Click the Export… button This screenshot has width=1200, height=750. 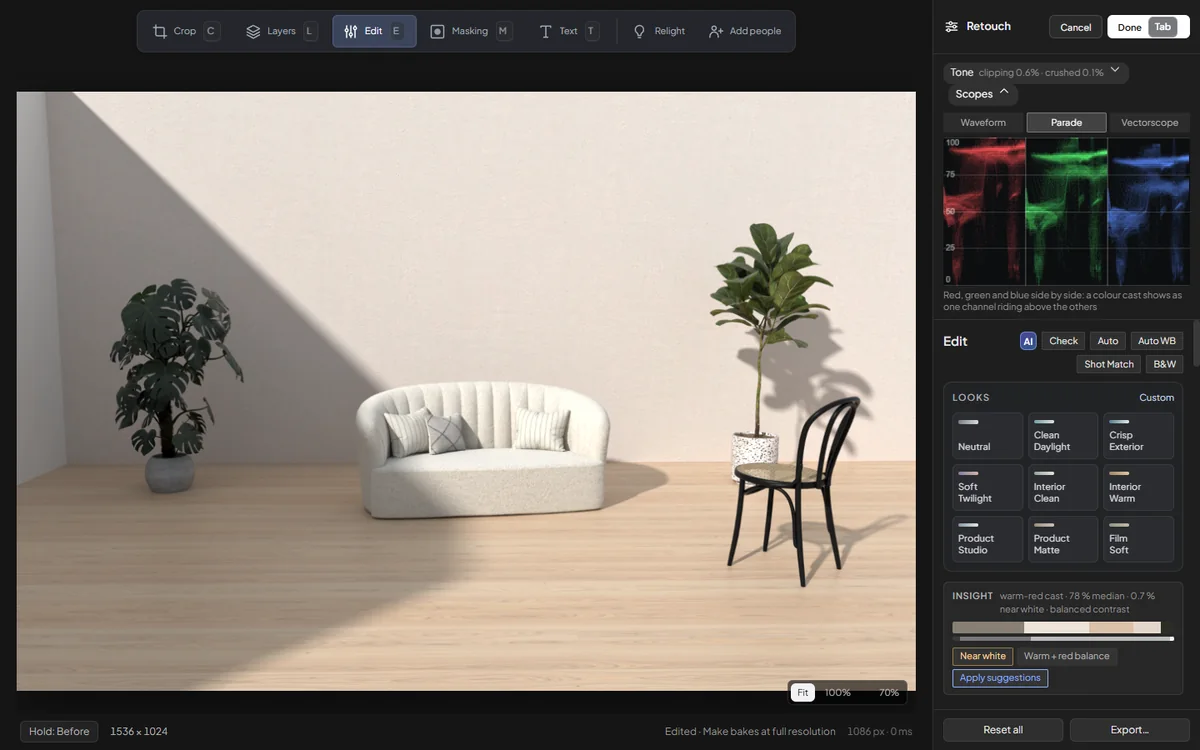tap(1129, 730)
